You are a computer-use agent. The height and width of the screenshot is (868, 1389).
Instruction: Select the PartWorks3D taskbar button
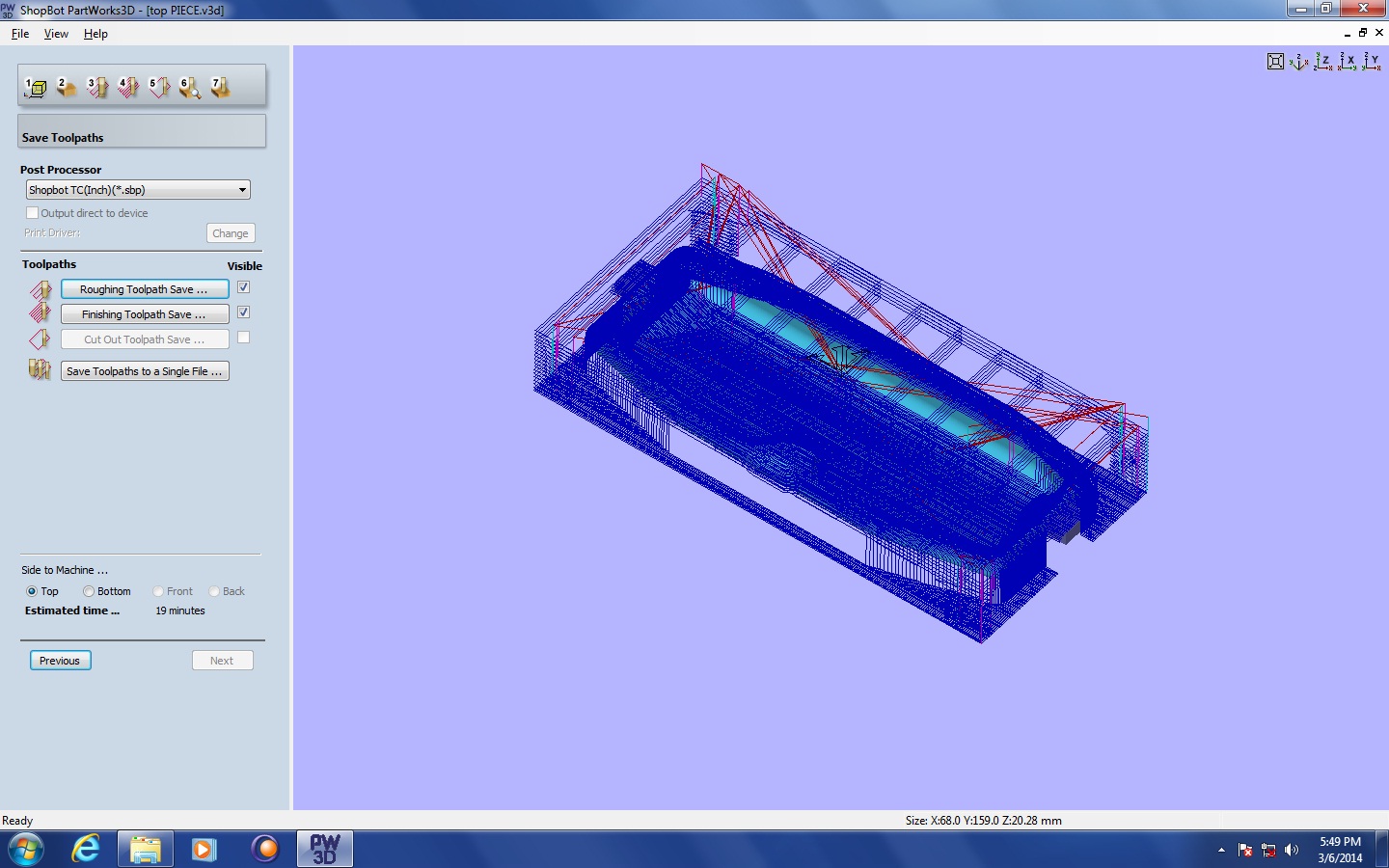(324, 849)
